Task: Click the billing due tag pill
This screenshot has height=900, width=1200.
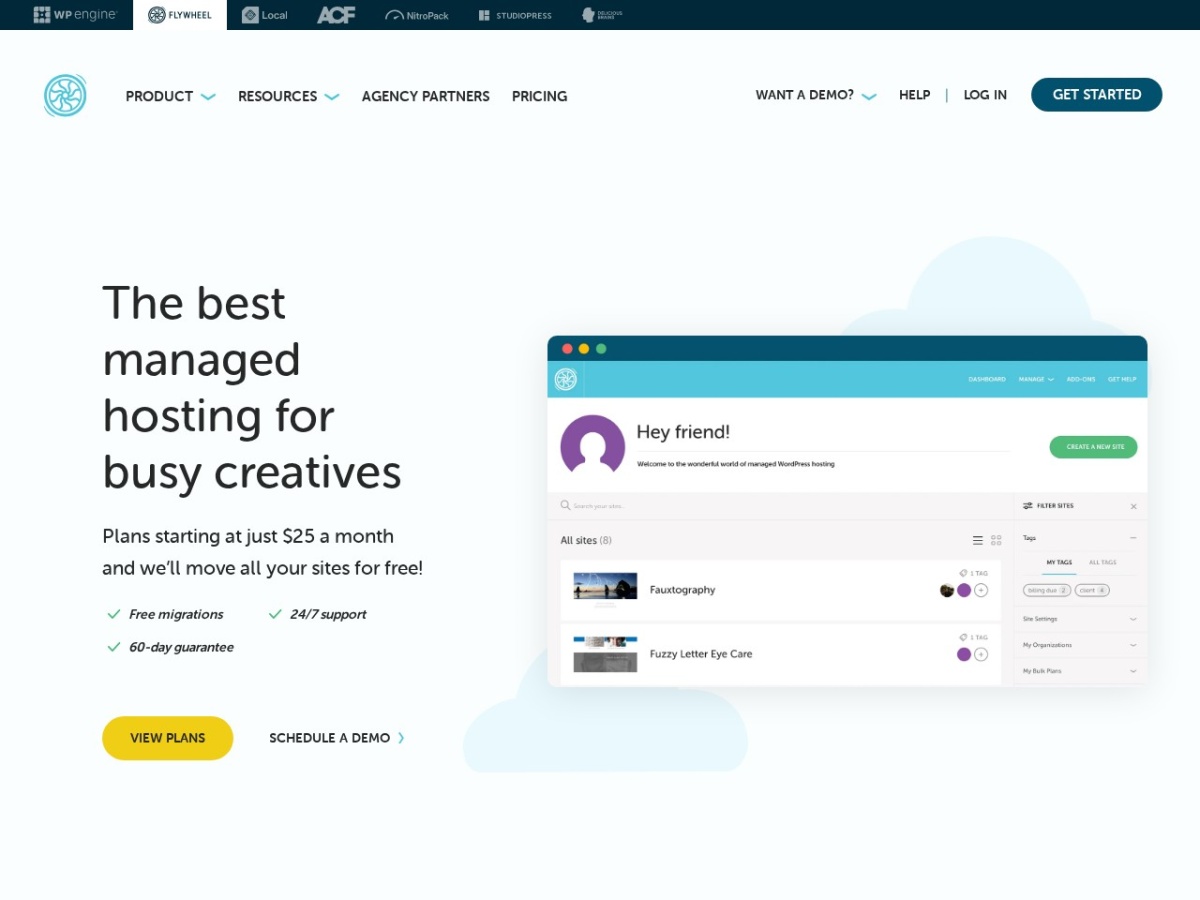Action: point(1047,591)
